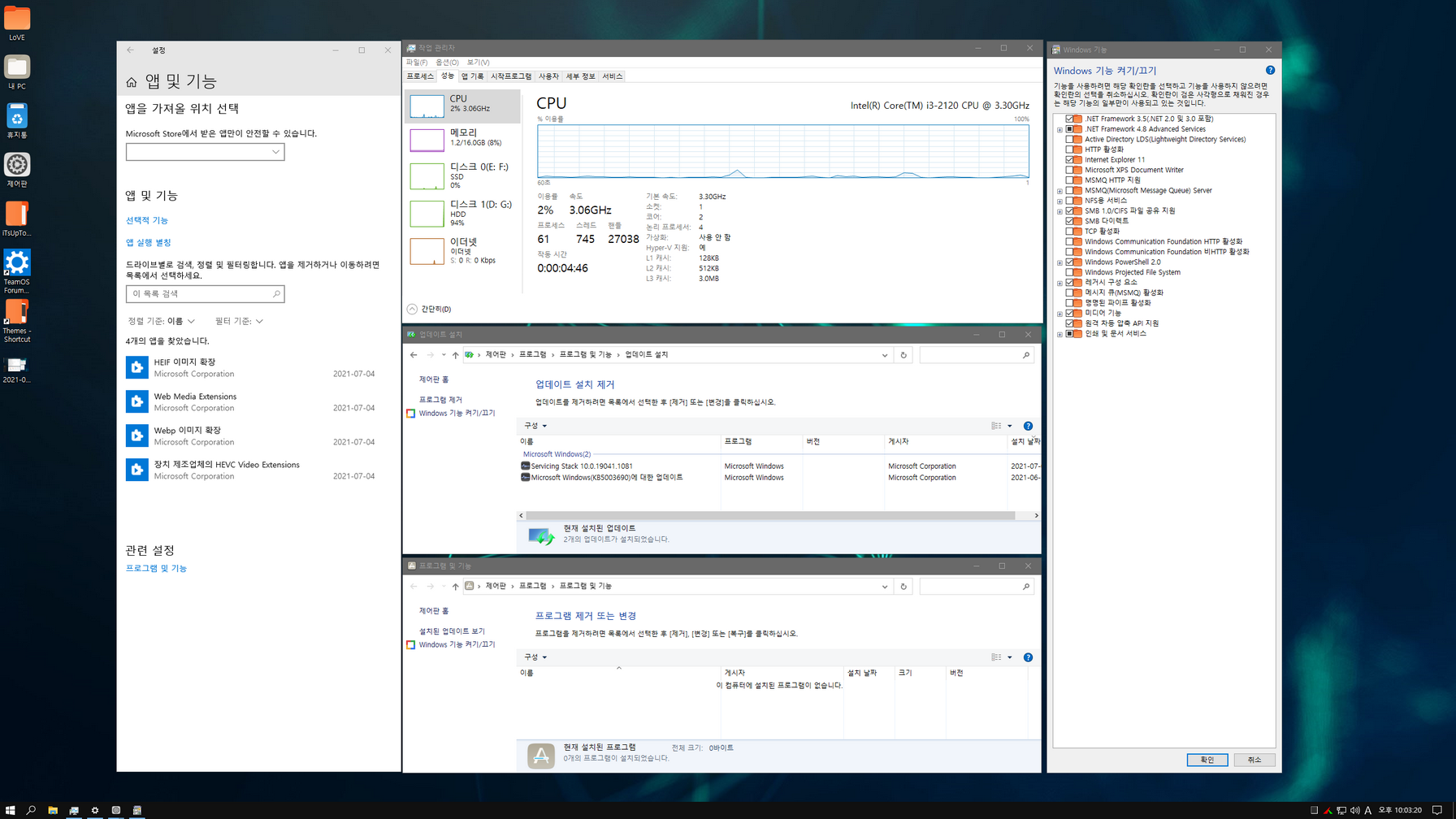Click the Windows Start button on taskbar

pyautogui.click(x=11, y=810)
